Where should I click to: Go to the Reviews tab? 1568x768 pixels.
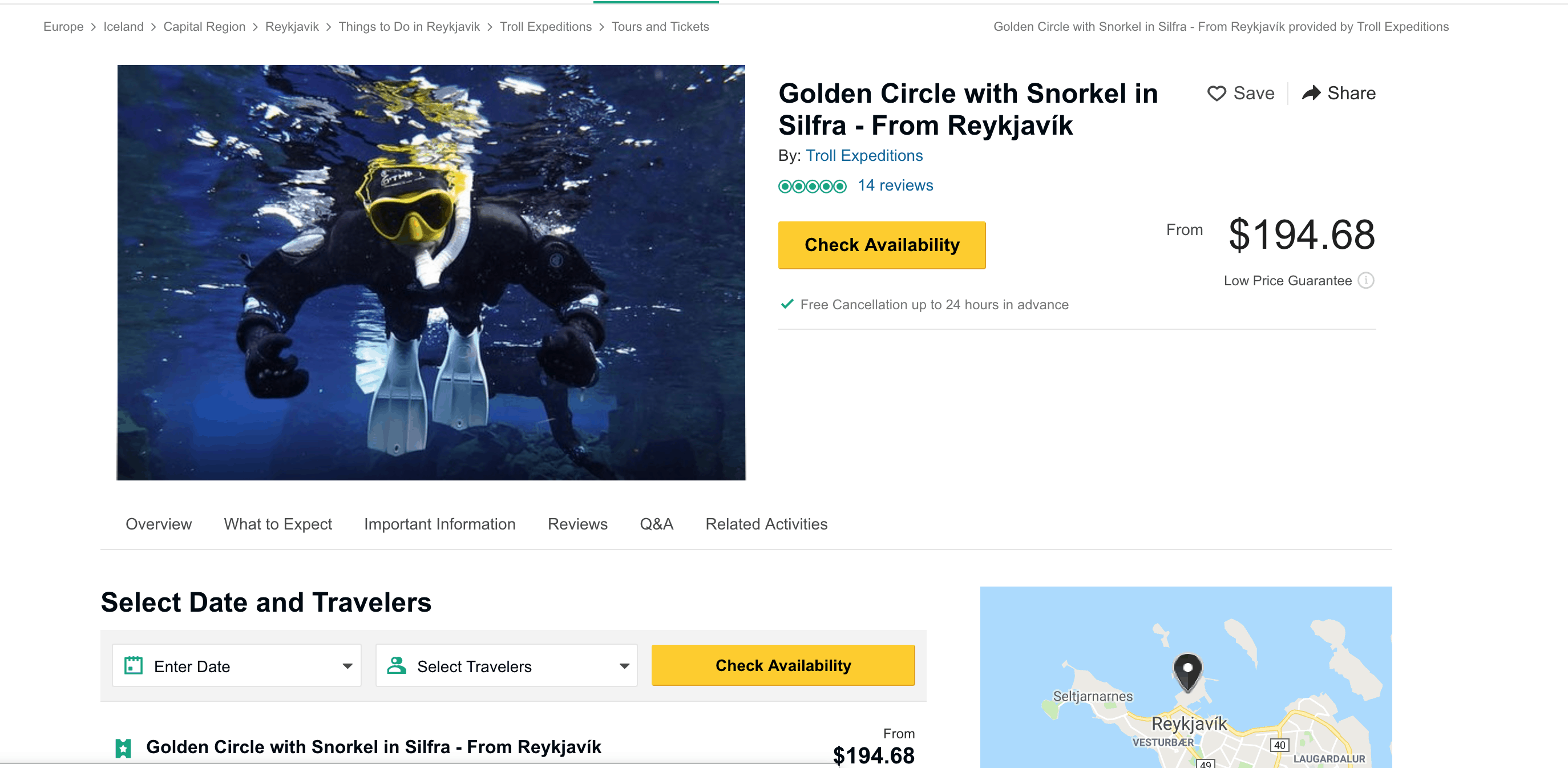pyautogui.click(x=577, y=524)
